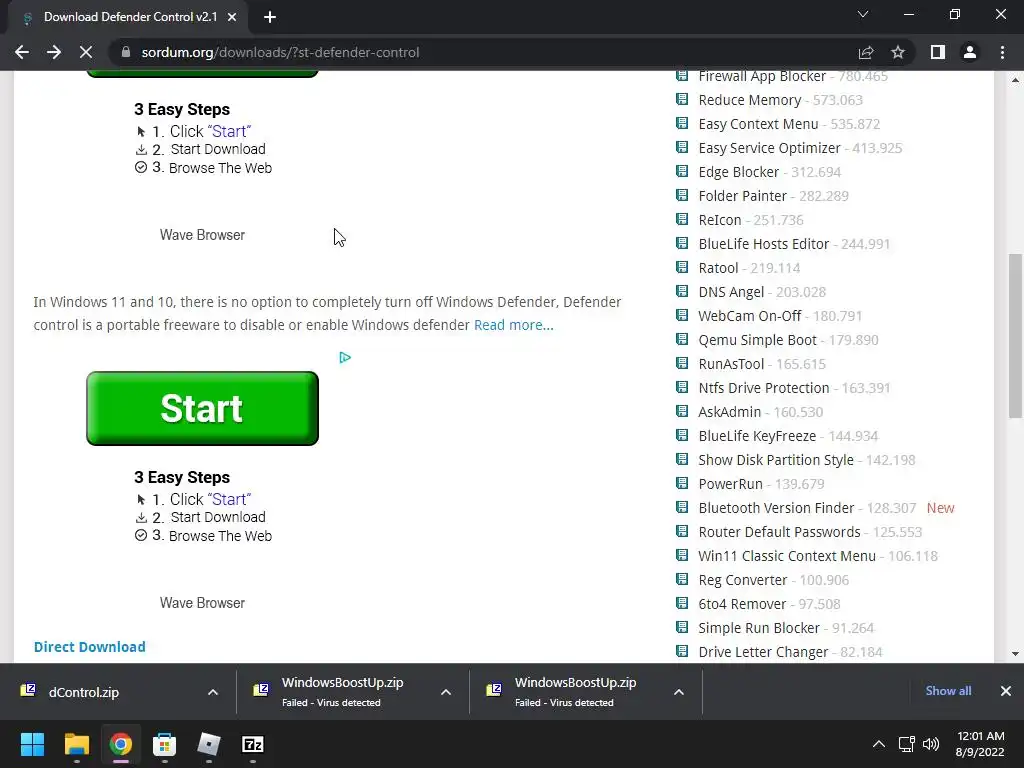The image size is (1024, 768).
Task: Open Reg Converter link
Action: coord(742,581)
